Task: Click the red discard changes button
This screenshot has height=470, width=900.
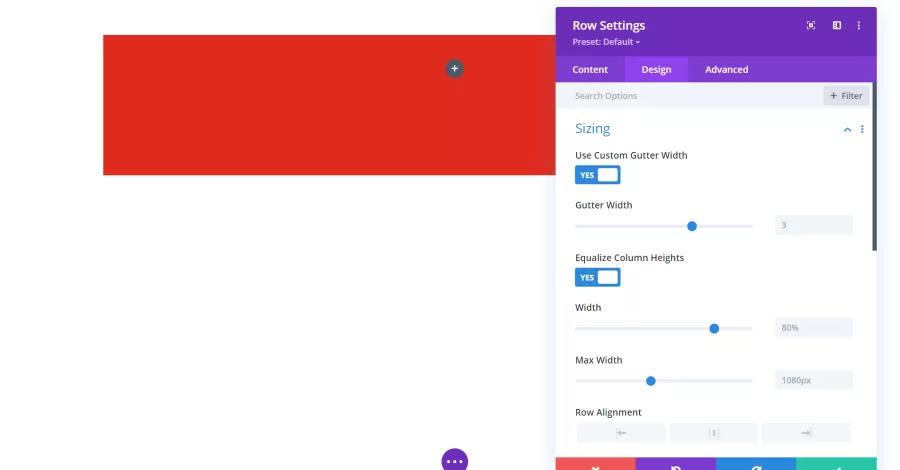Action: [x=595, y=464]
